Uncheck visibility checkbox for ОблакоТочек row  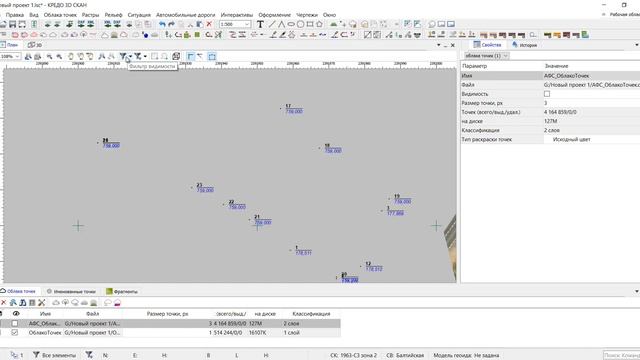(15, 333)
